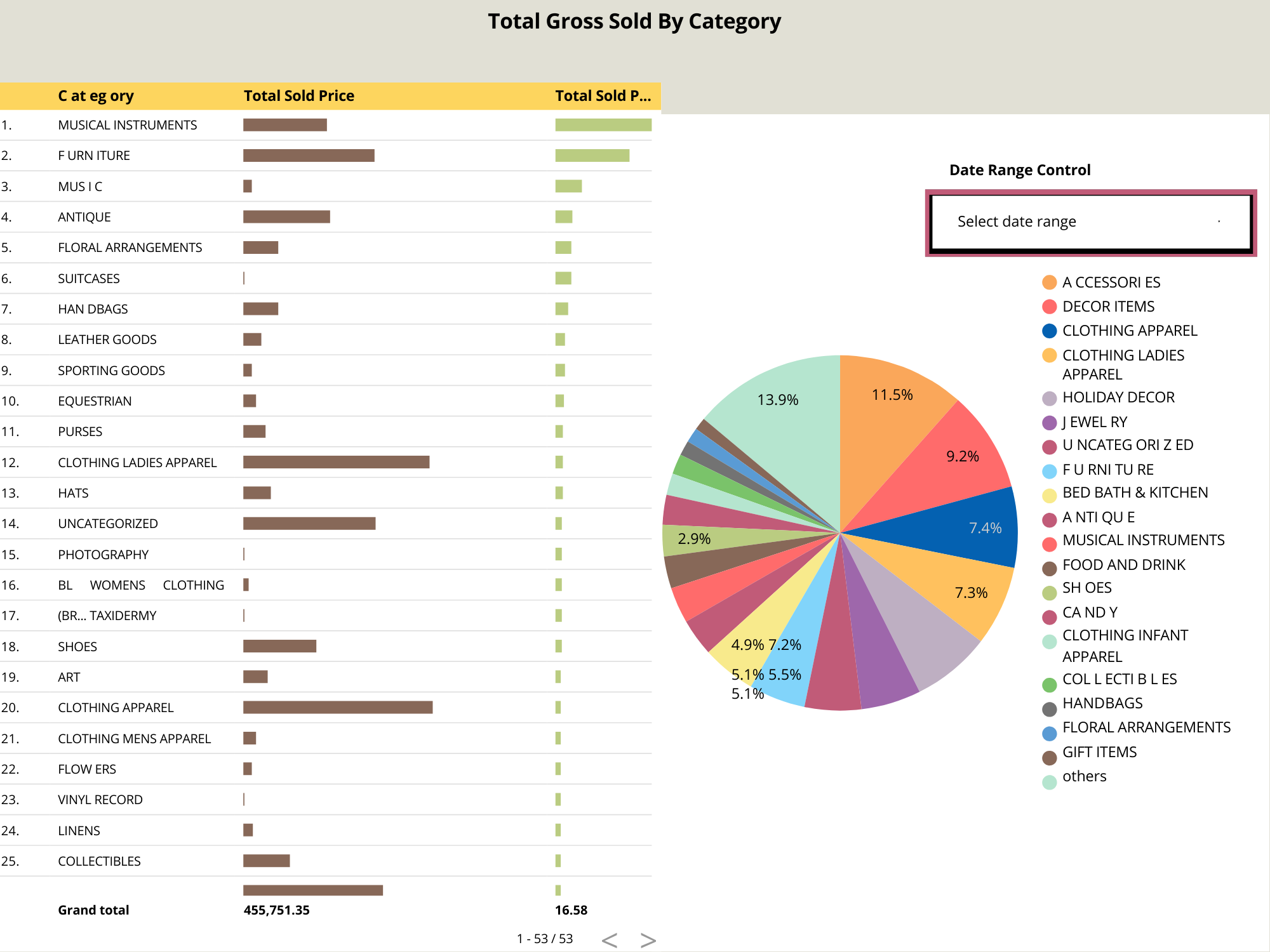Viewport: 1270px width, 952px height.
Task: Click CLOTHING LADIES APPAREL price bar
Action: pos(336,462)
